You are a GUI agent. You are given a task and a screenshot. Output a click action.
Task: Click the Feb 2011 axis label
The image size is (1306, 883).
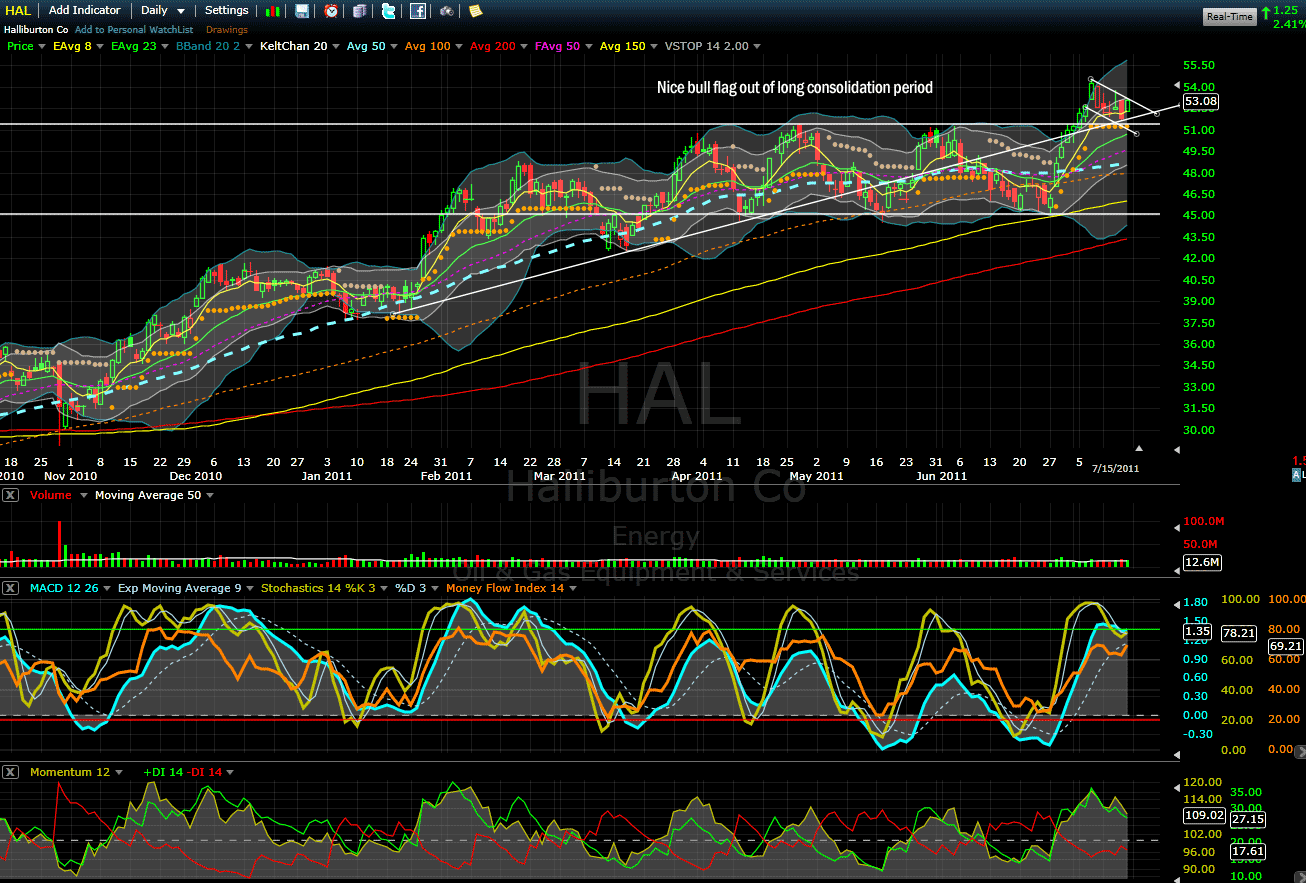click(446, 476)
